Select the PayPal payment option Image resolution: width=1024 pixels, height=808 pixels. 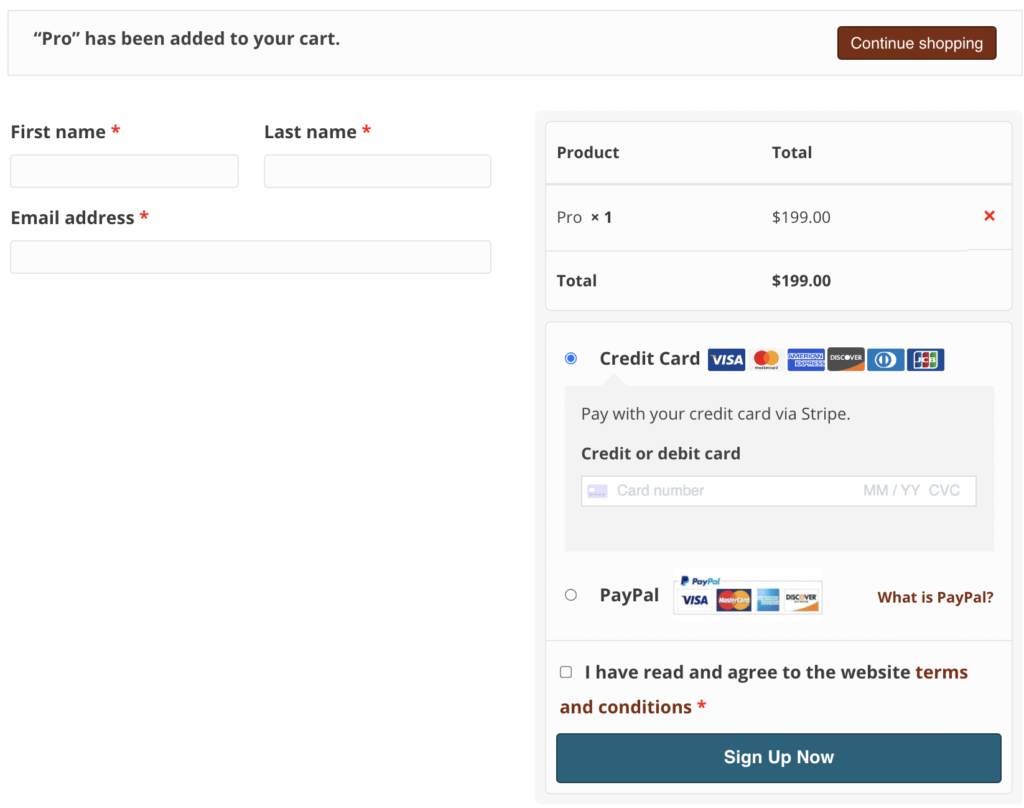pos(571,595)
